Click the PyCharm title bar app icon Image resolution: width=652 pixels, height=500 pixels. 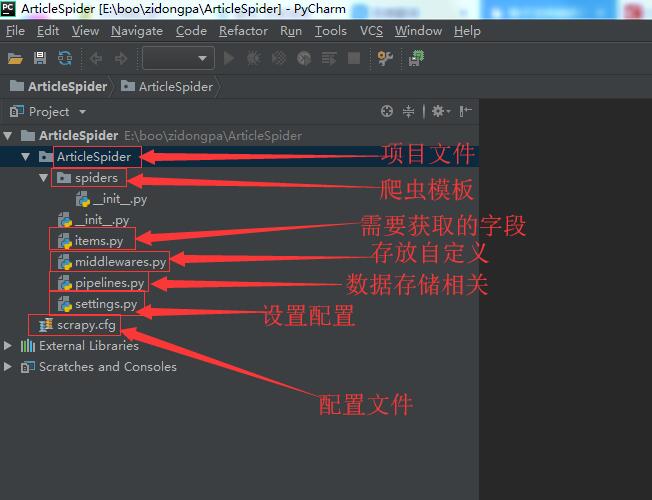[8, 8]
